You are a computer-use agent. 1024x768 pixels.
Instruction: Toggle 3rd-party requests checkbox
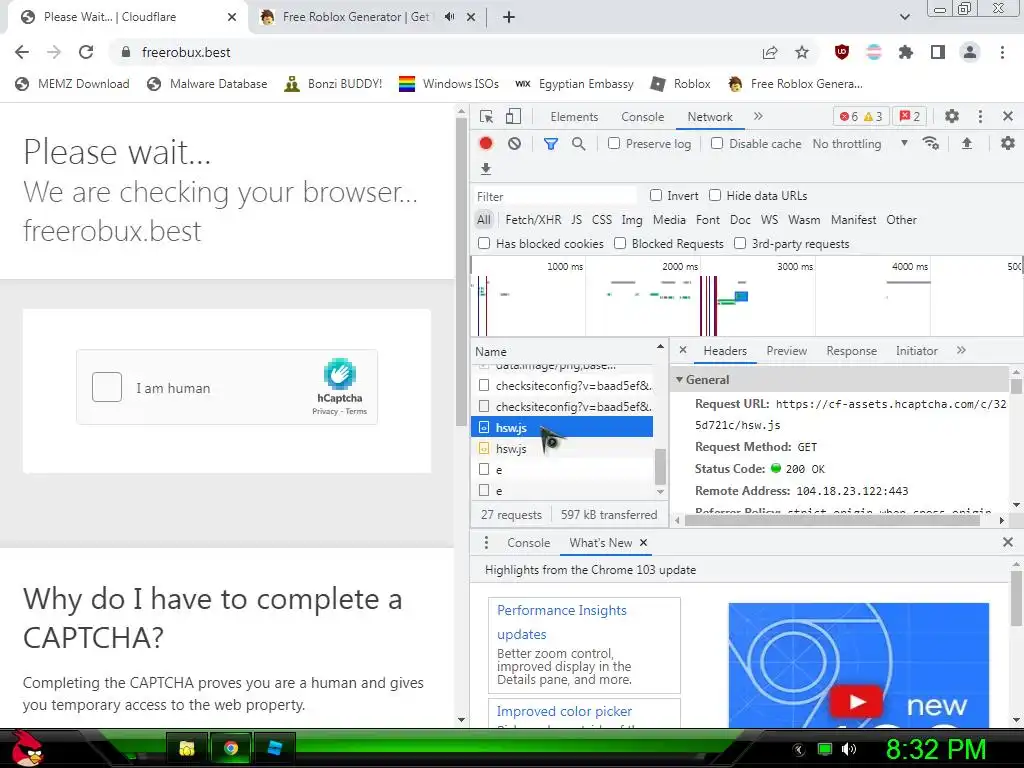tap(740, 244)
